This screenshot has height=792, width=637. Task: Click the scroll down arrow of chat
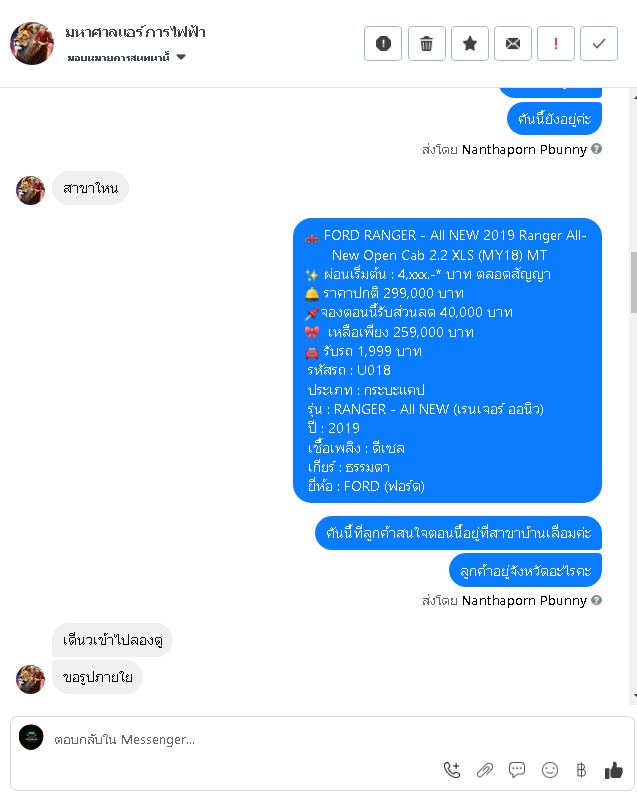[634, 696]
